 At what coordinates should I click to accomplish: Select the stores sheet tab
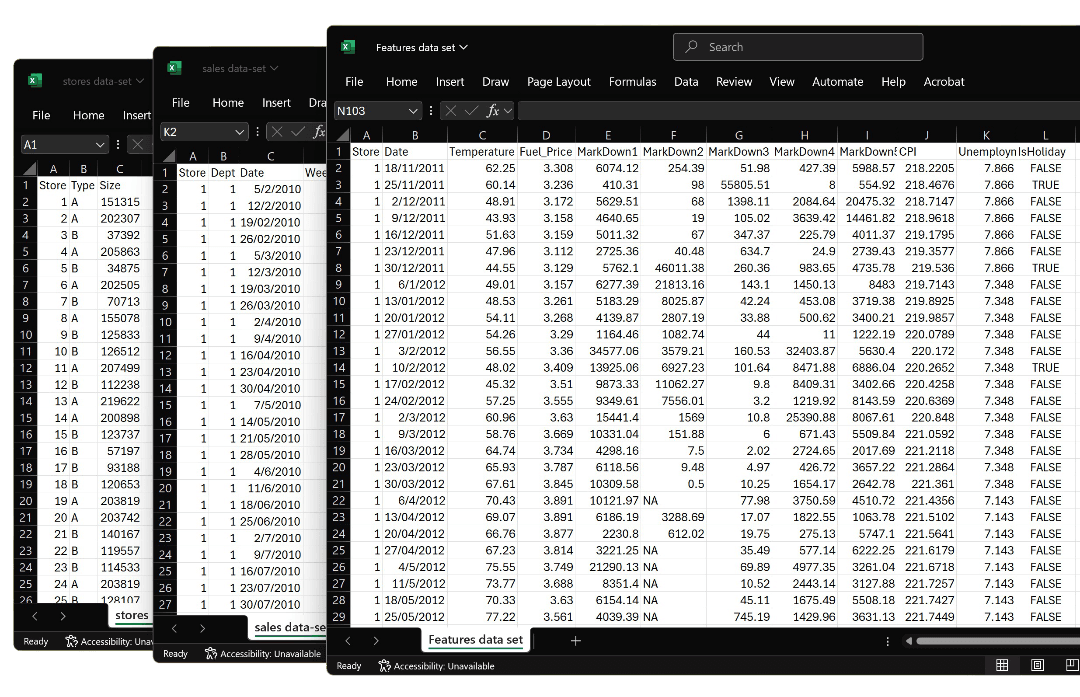point(131,616)
